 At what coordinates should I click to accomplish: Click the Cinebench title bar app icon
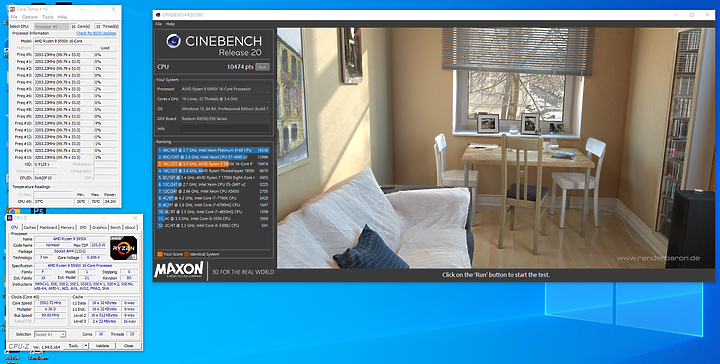[x=158, y=15]
